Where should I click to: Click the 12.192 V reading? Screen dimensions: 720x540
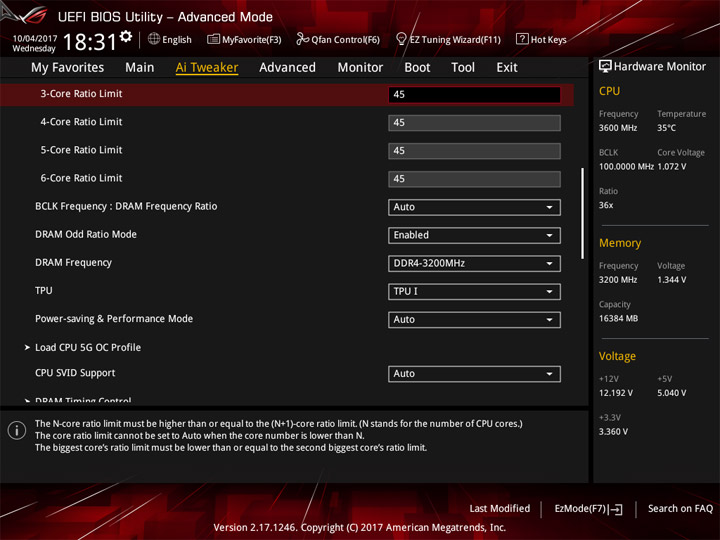tap(616, 393)
